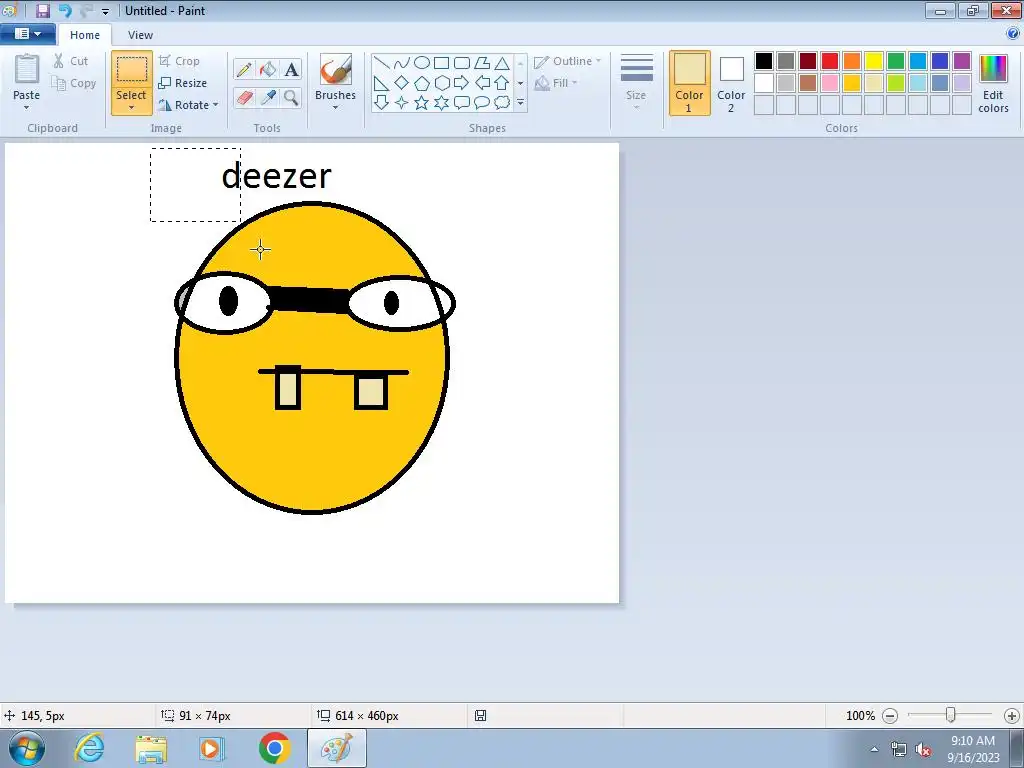This screenshot has width=1024, height=768.
Task: Expand the Shapes gallery more arrow
Action: coord(520,103)
